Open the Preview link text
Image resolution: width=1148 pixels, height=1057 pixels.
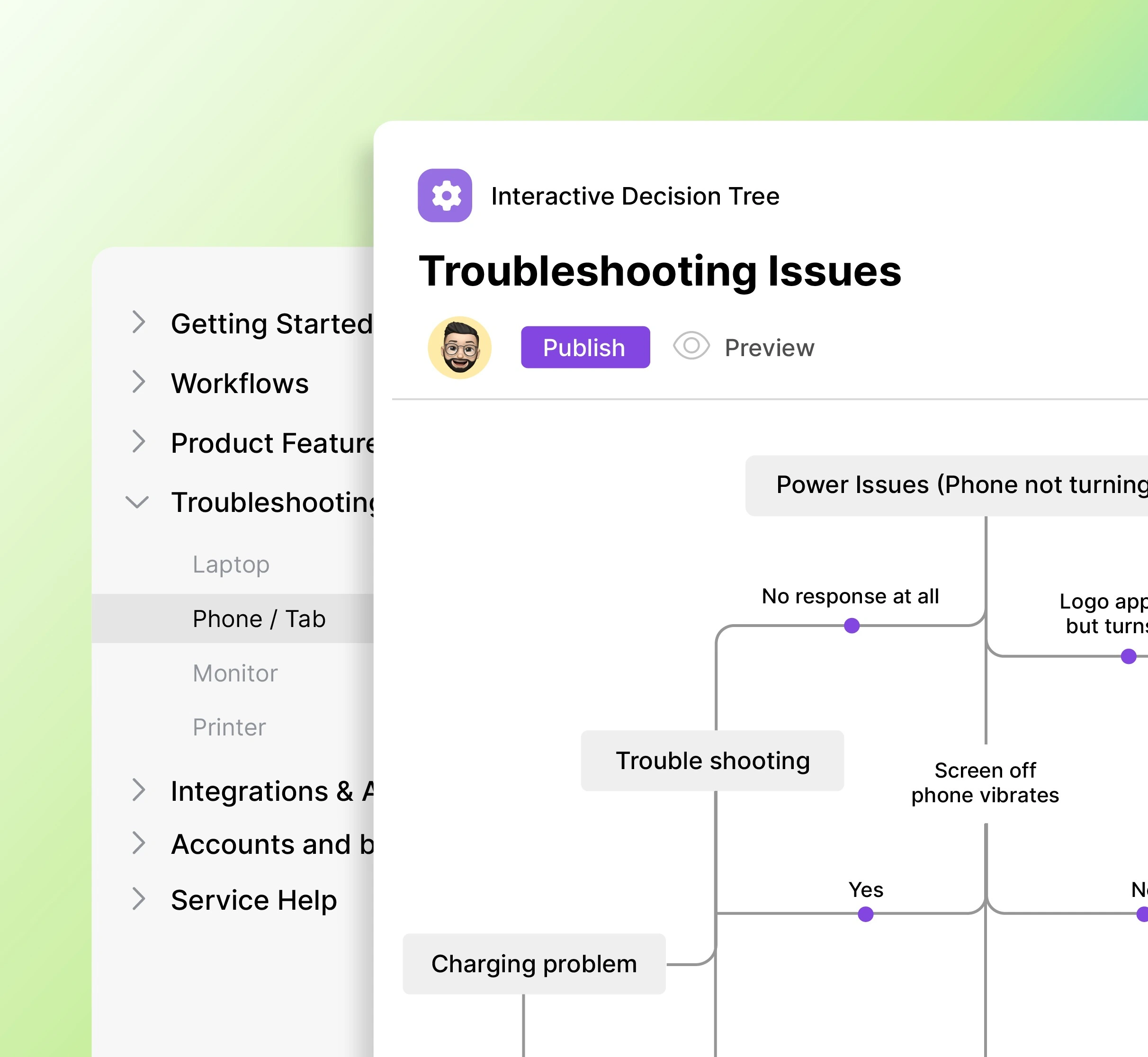coord(769,348)
